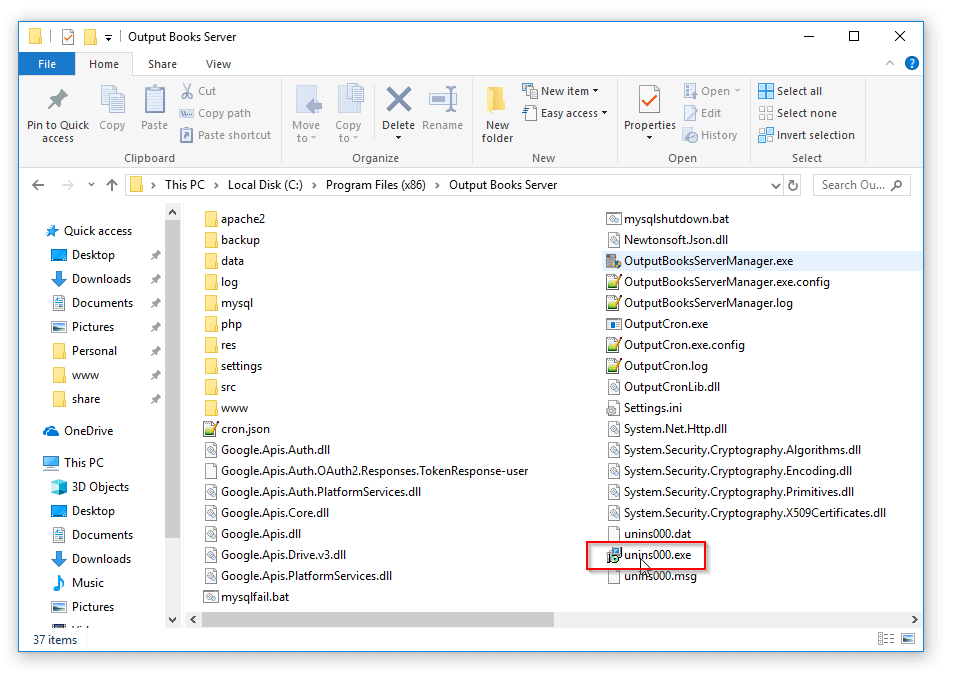The width and height of the screenshot is (960, 679).
Task: Click the Pin to Quick access icon
Action: (x=58, y=100)
